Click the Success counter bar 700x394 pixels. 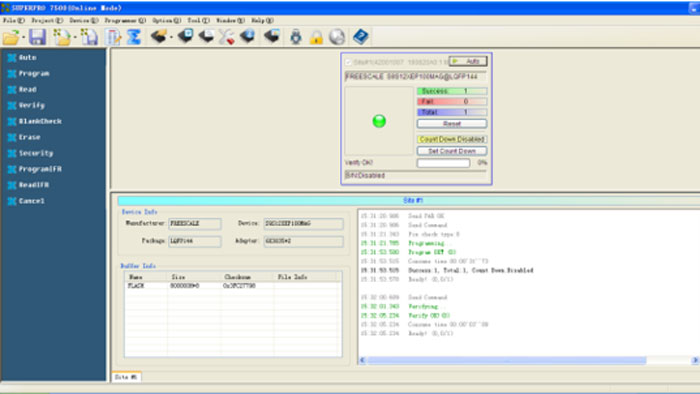point(452,91)
